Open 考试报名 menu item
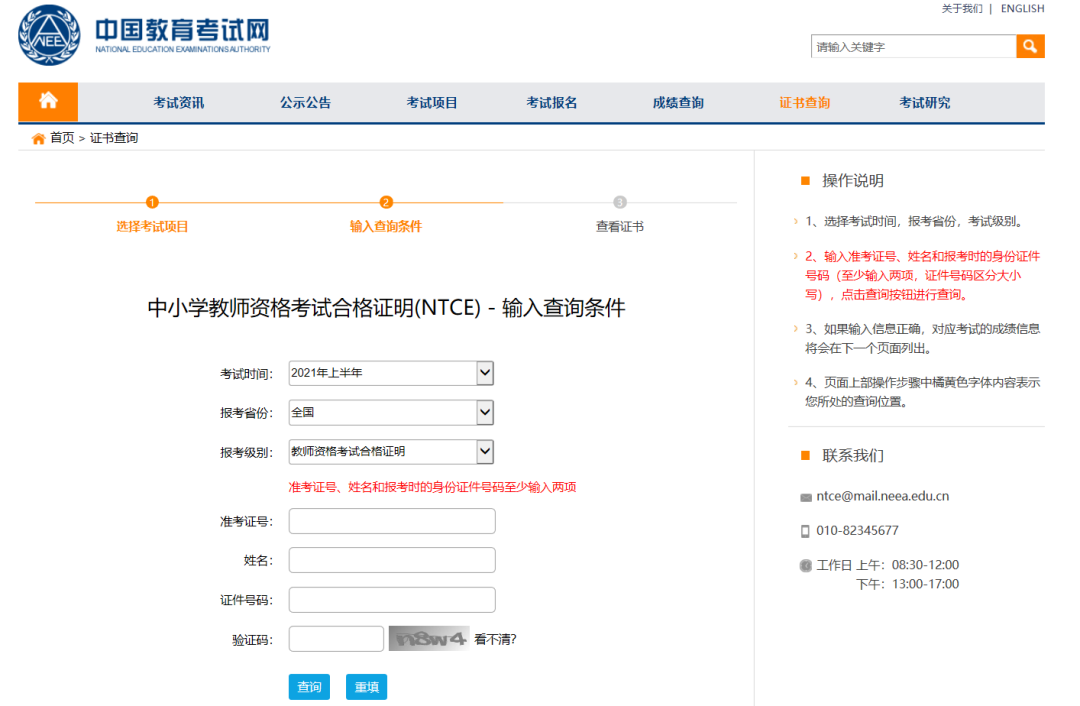 (552, 103)
